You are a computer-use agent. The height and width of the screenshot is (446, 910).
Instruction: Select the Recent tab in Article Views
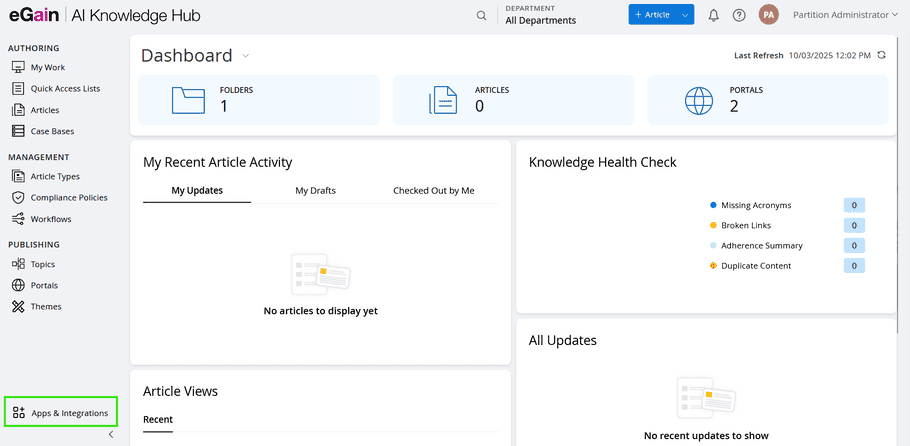[x=158, y=419]
